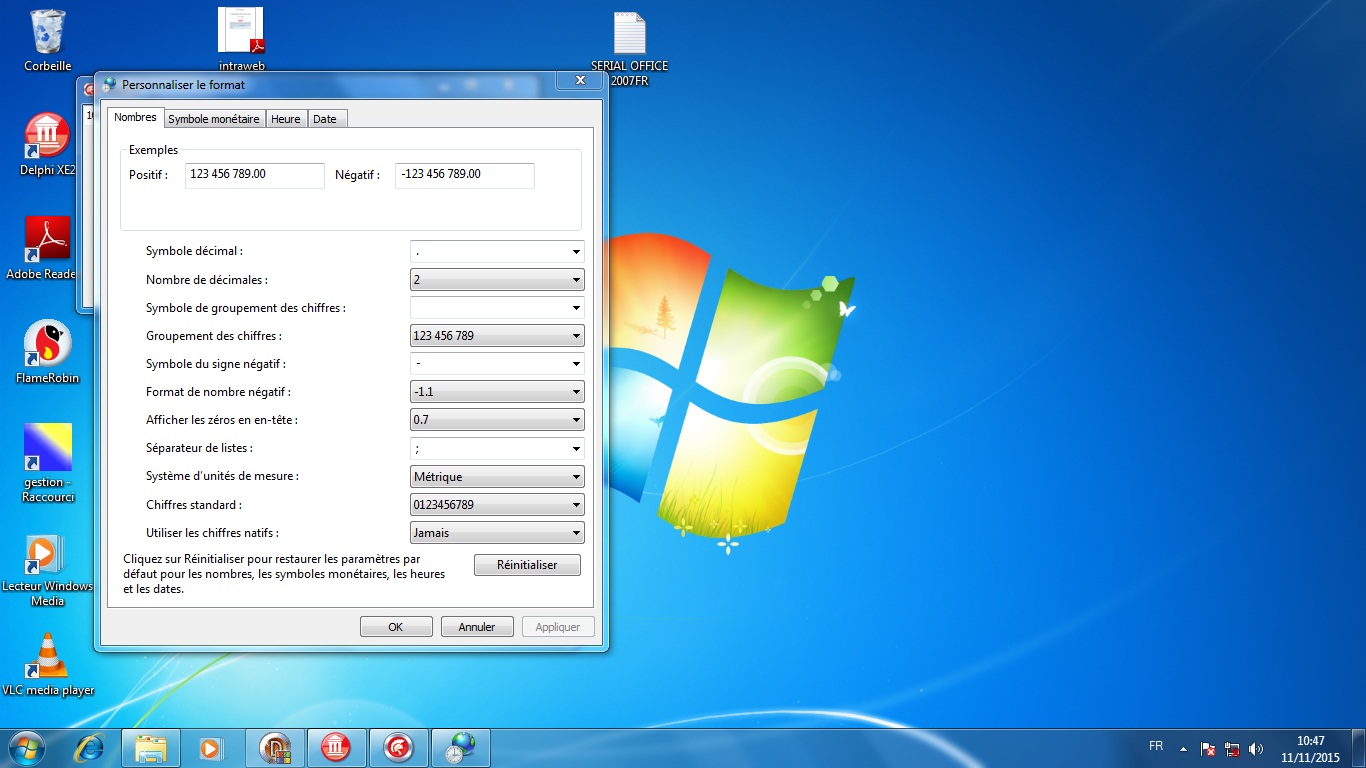Switch to the Symbole monétaire tab

coord(214,119)
